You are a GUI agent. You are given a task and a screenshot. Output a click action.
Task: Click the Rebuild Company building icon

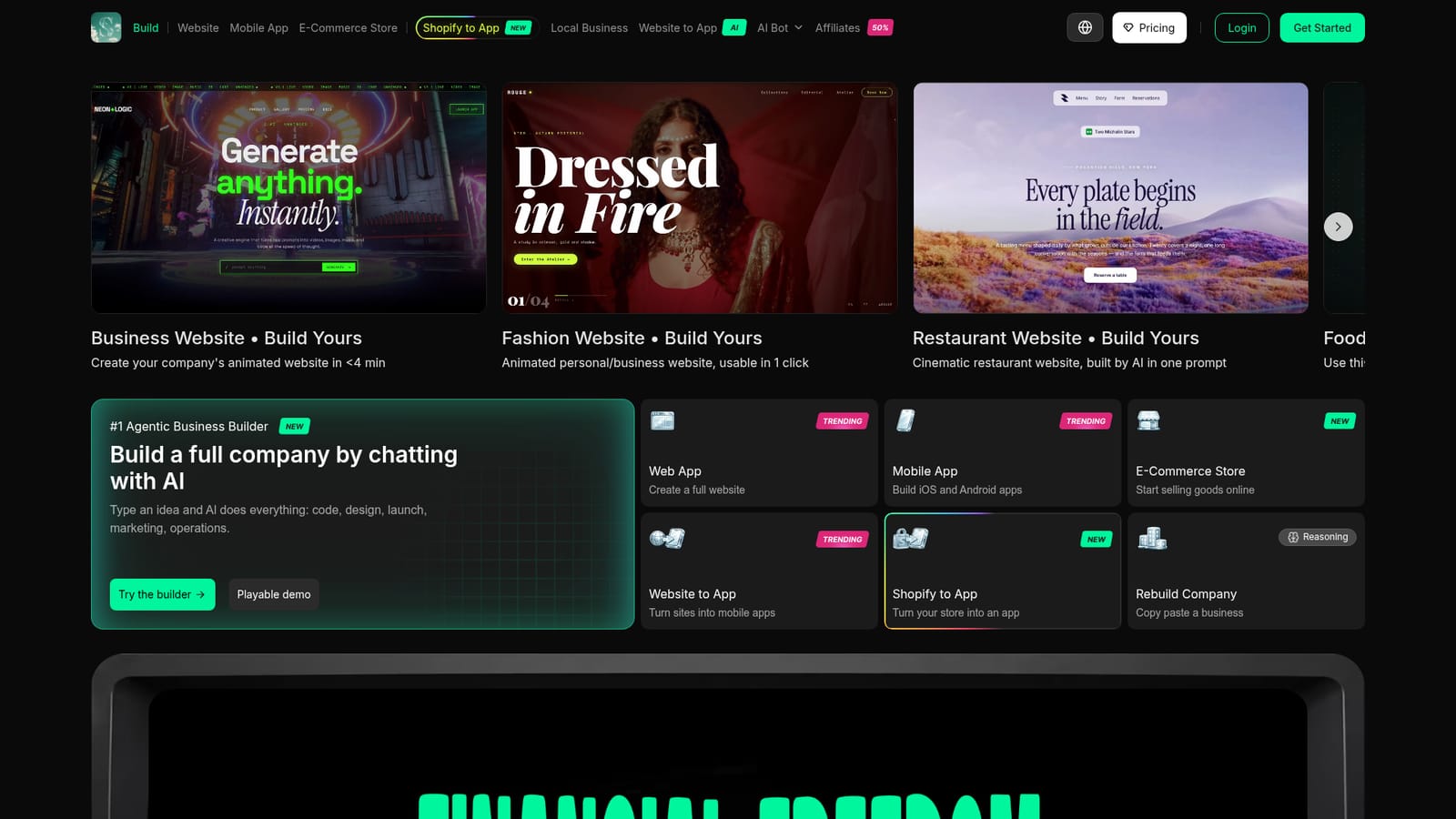(1152, 538)
